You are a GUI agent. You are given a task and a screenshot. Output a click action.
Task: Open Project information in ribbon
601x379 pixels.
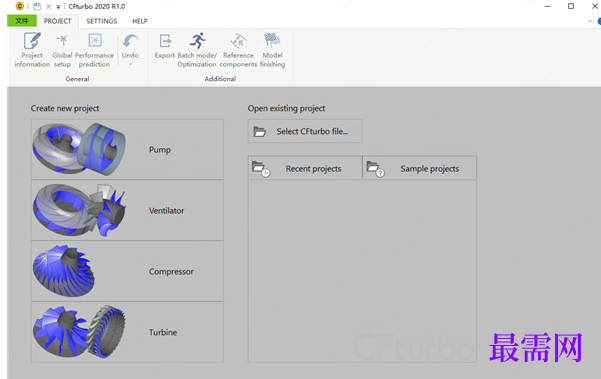(32, 50)
